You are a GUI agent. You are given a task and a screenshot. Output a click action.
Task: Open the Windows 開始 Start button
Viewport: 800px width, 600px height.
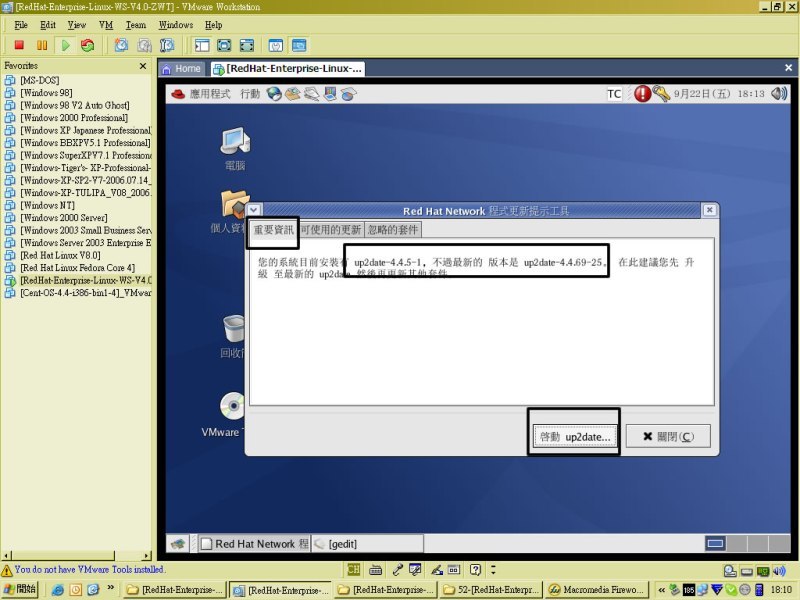[20, 589]
